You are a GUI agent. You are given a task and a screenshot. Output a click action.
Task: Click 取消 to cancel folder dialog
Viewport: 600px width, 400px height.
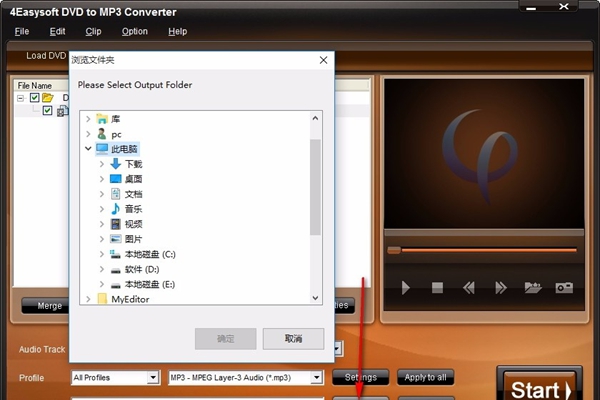pos(293,339)
